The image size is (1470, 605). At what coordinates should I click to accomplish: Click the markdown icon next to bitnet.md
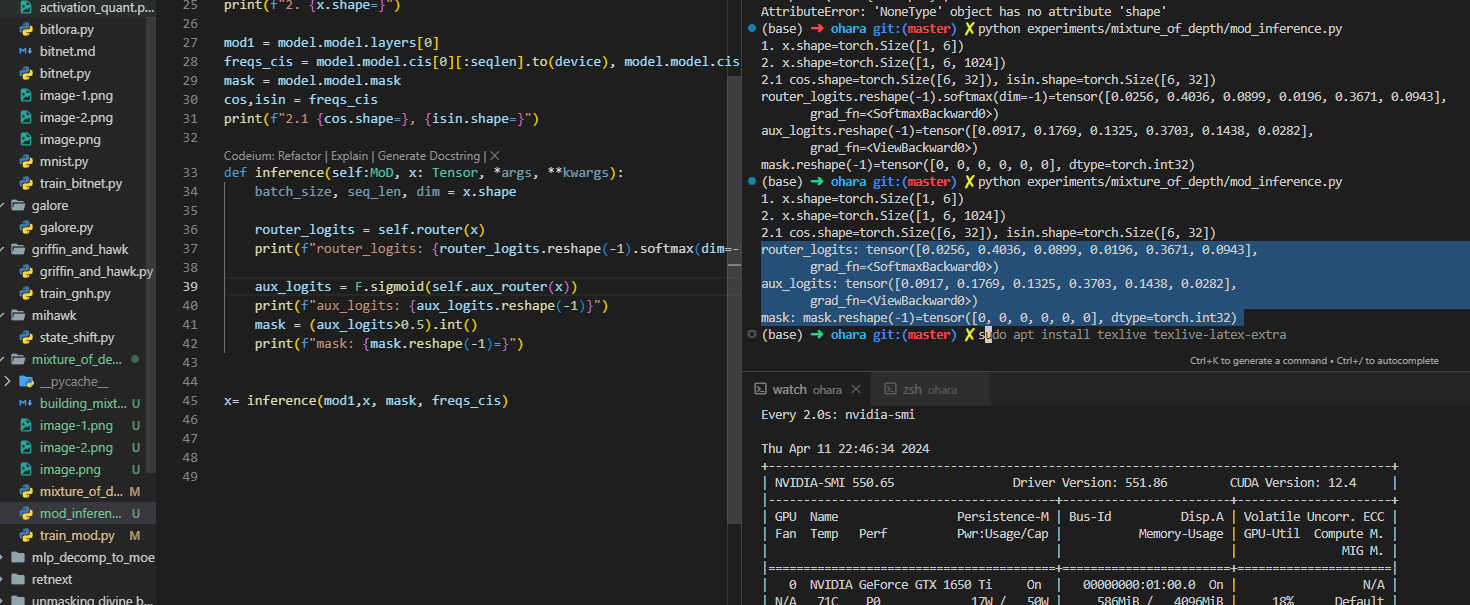[26, 52]
